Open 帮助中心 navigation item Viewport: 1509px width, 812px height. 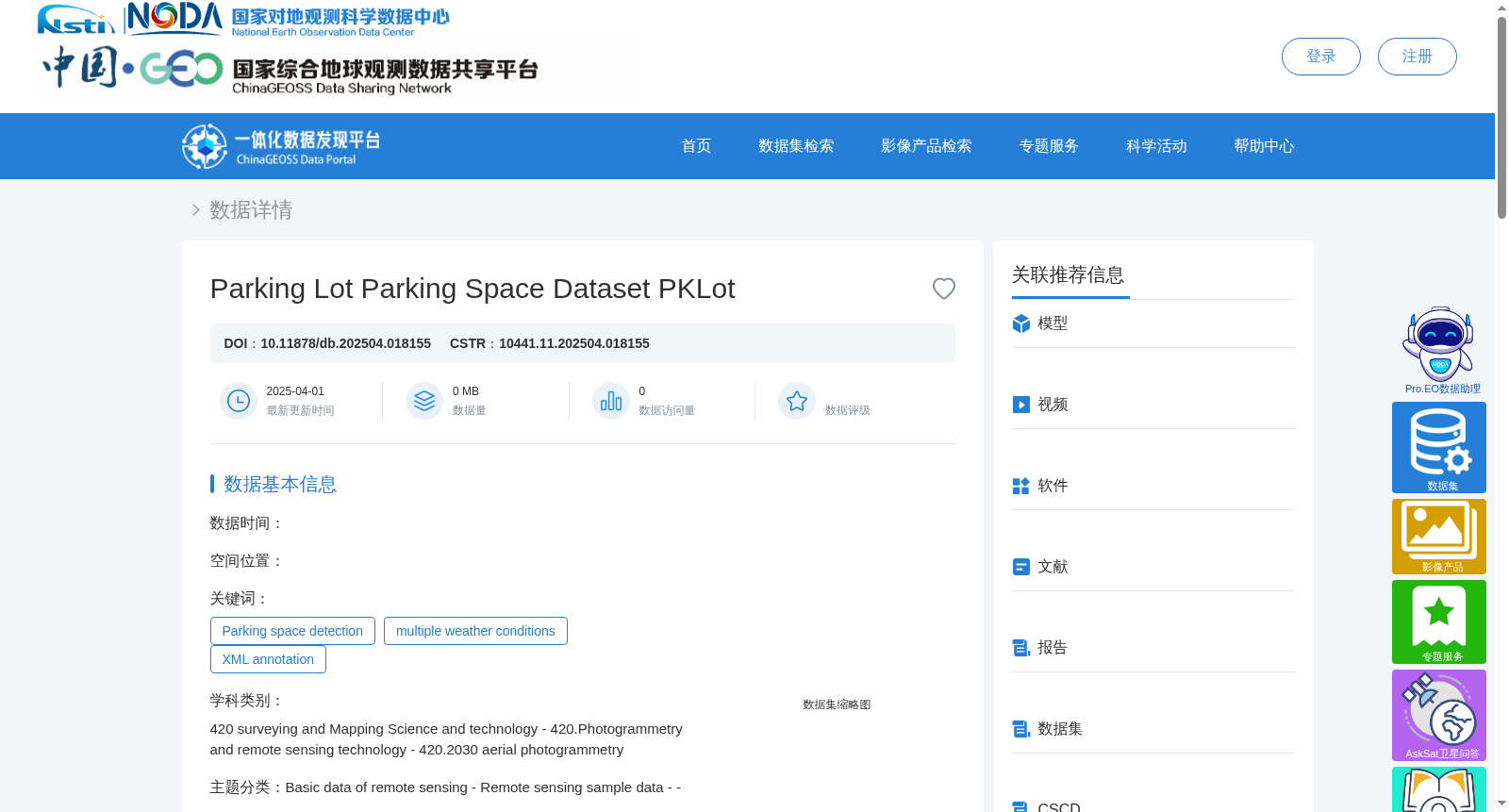pyautogui.click(x=1264, y=146)
